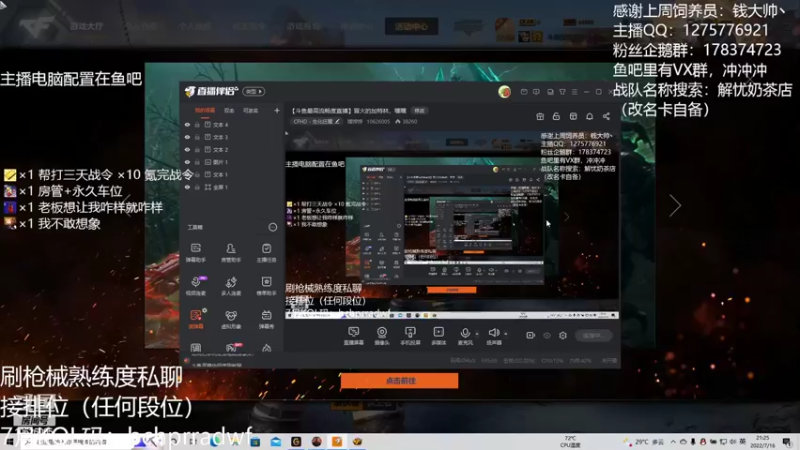
Task: Click orange 点击前往 button in game window
Action: (x=399, y=381)
